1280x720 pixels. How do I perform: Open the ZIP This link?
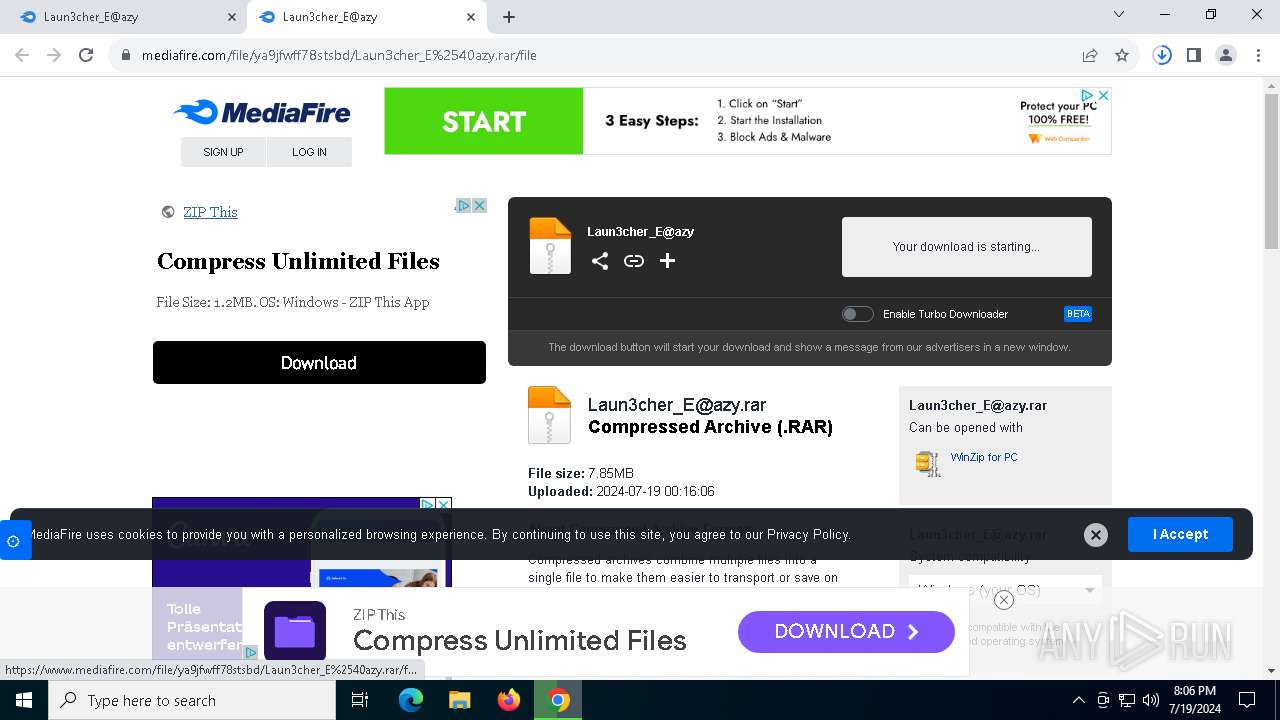[210, 212]
